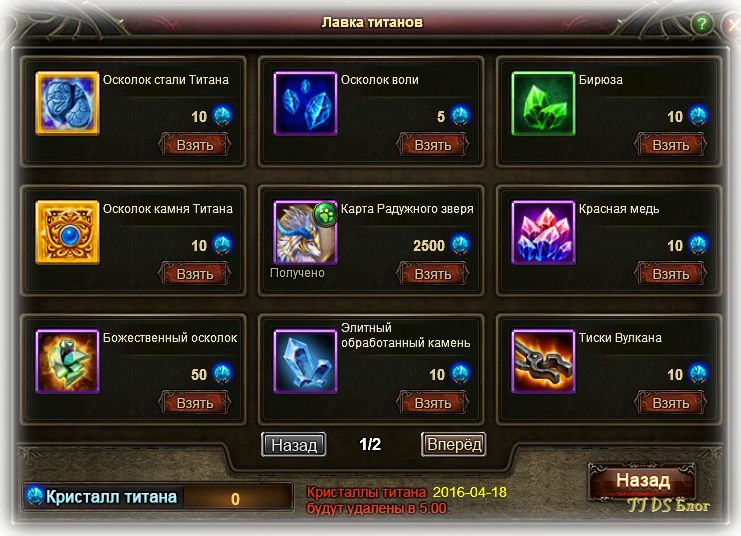This screenshot has width=741, height=536.
Task: Click Взять for Божественный осколок
Action: (x=194, y=403)
